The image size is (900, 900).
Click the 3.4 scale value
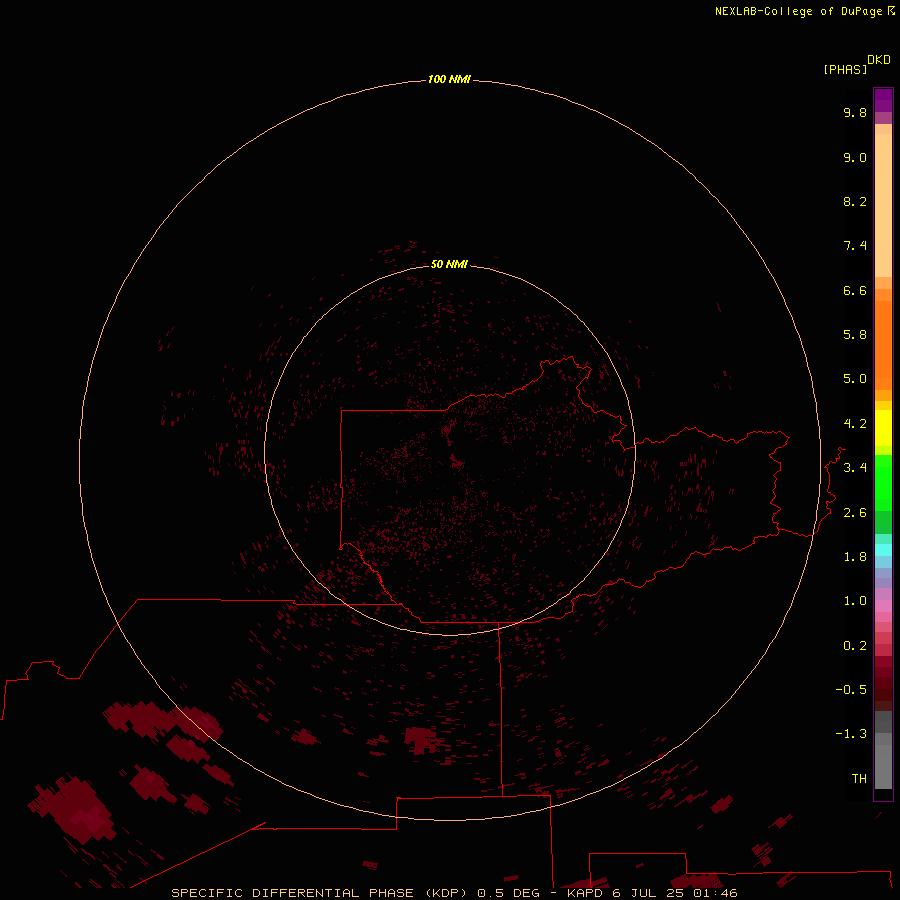(x=855, y=468)
